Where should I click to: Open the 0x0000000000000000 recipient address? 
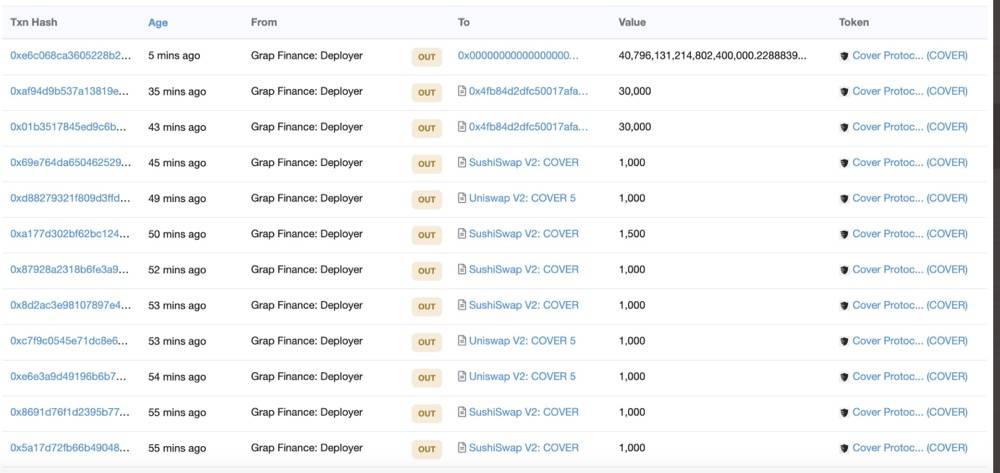(x=518, y=55)
